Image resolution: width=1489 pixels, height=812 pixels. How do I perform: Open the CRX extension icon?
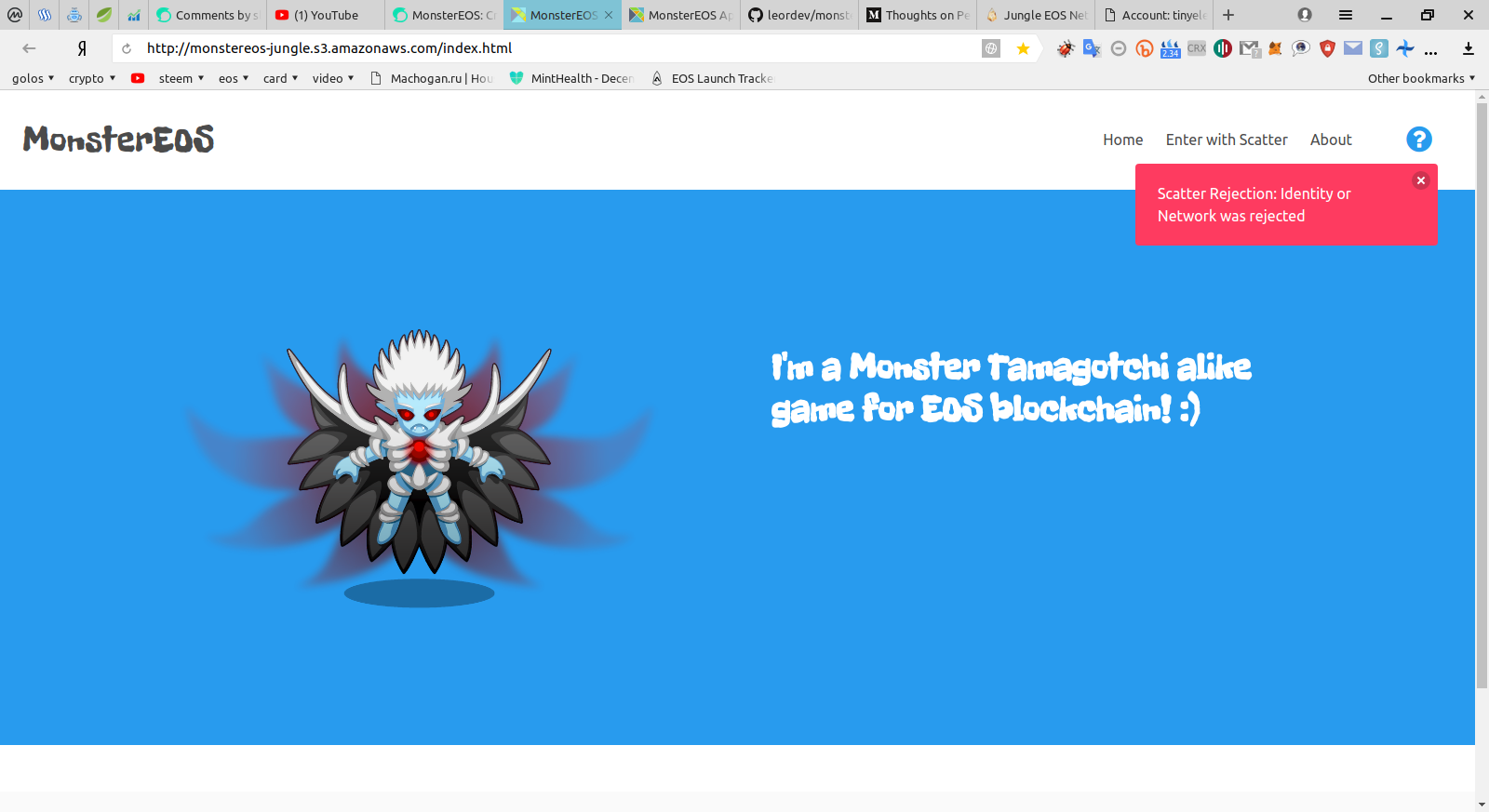click(x=1197, y=48)
